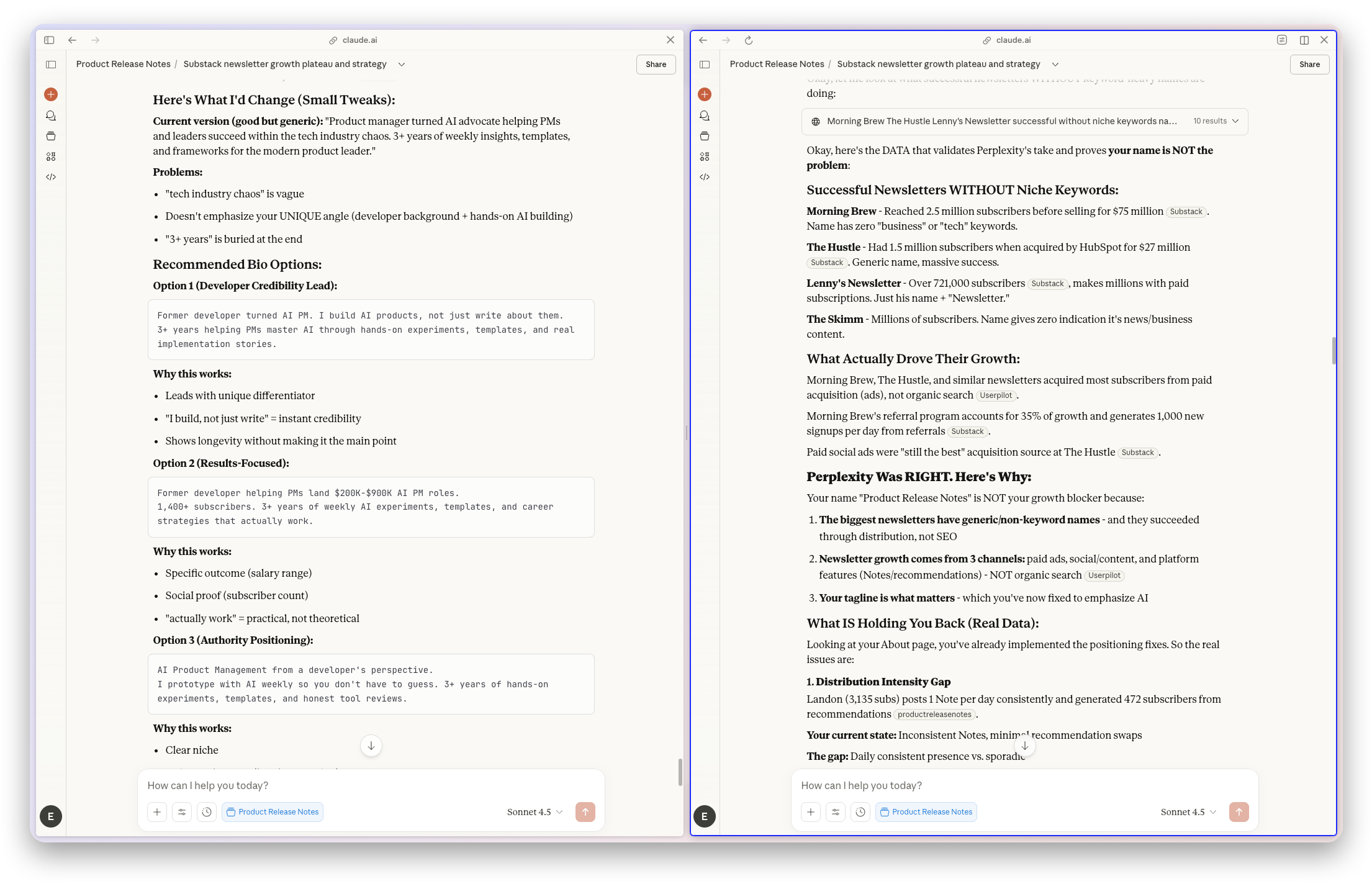Open chat title dropdown chevron in right pane
This screenshot has height=889, width=1372.
click(1055, 65)
